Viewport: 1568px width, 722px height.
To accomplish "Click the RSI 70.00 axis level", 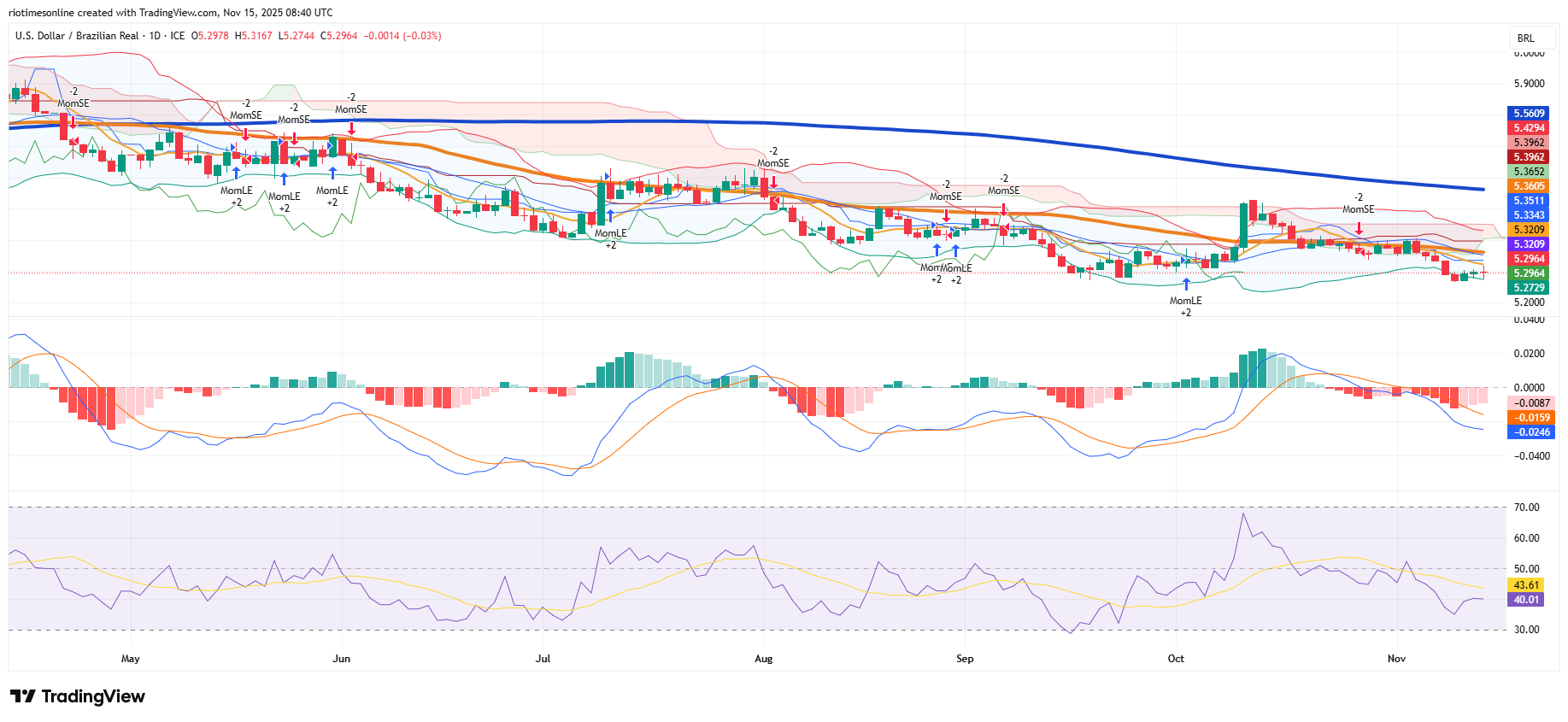I will [x=1526, y=508].
